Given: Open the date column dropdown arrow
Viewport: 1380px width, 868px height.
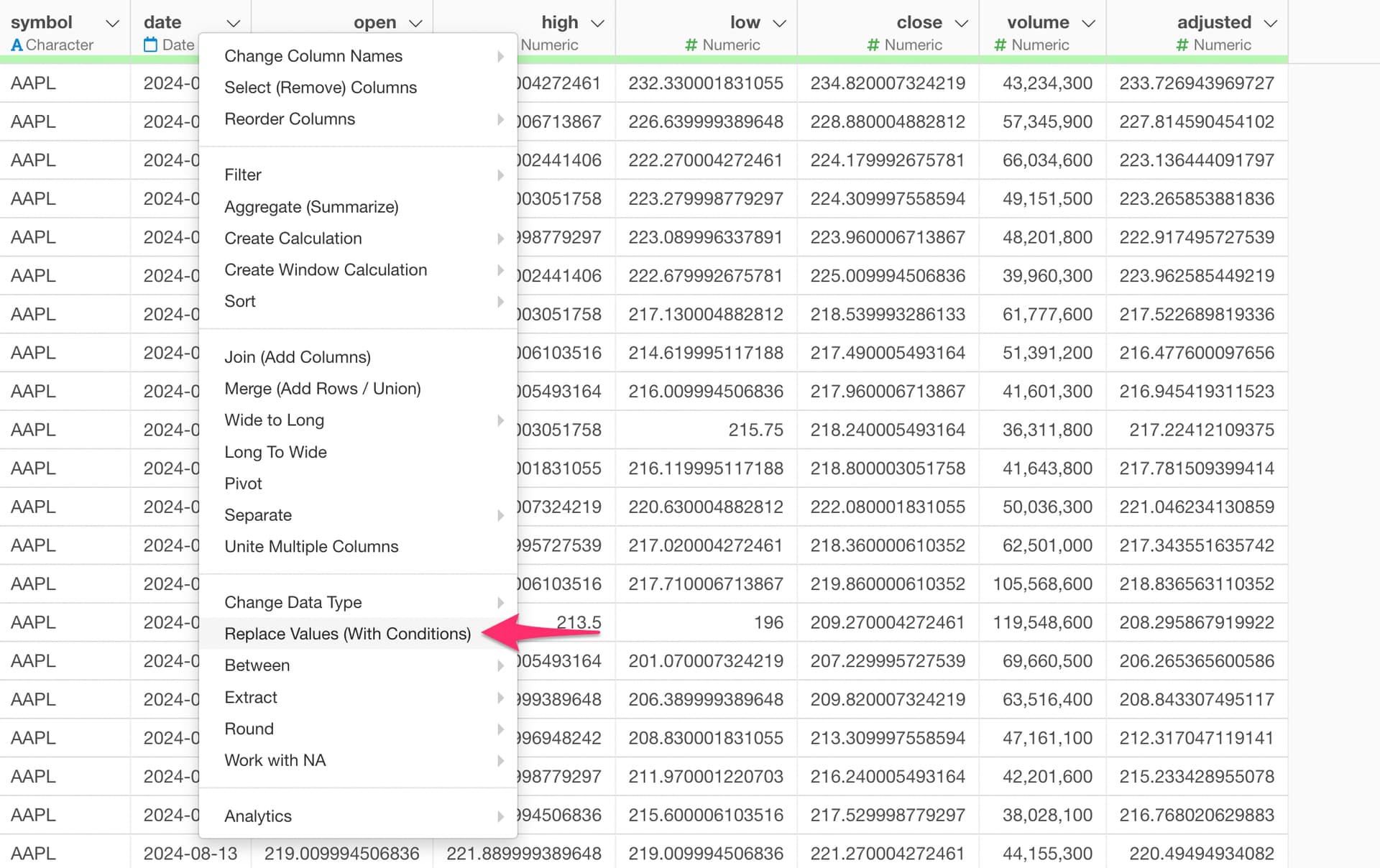Looking at the screenshot, I should 233,23.
